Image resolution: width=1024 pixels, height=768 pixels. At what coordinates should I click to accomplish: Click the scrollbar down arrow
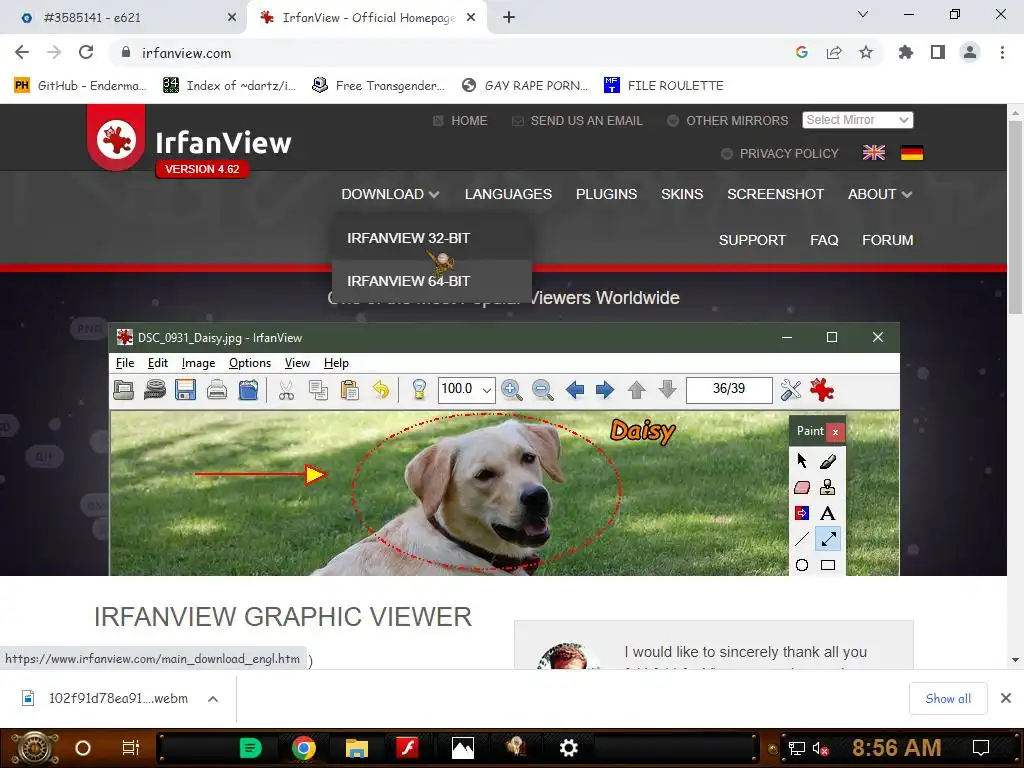point(1015,660)
